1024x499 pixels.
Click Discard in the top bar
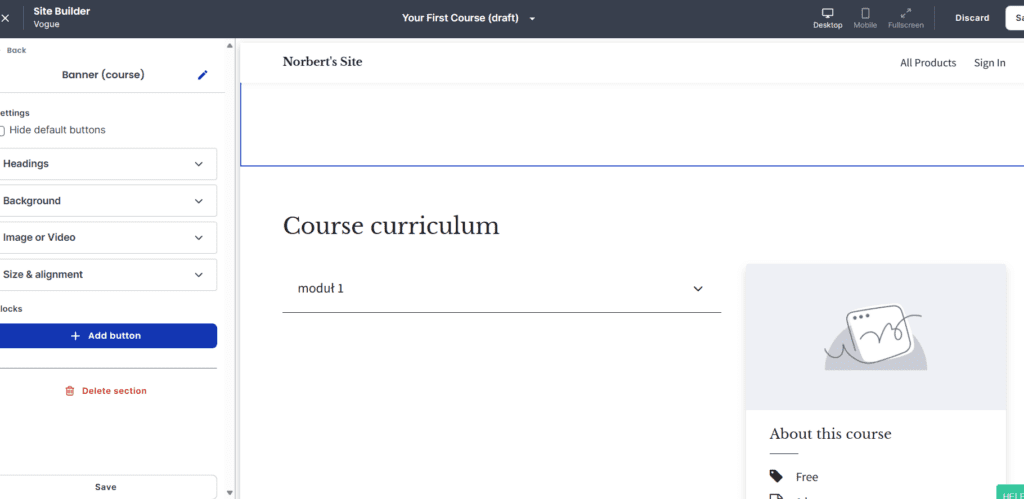[x=971, y=18]
